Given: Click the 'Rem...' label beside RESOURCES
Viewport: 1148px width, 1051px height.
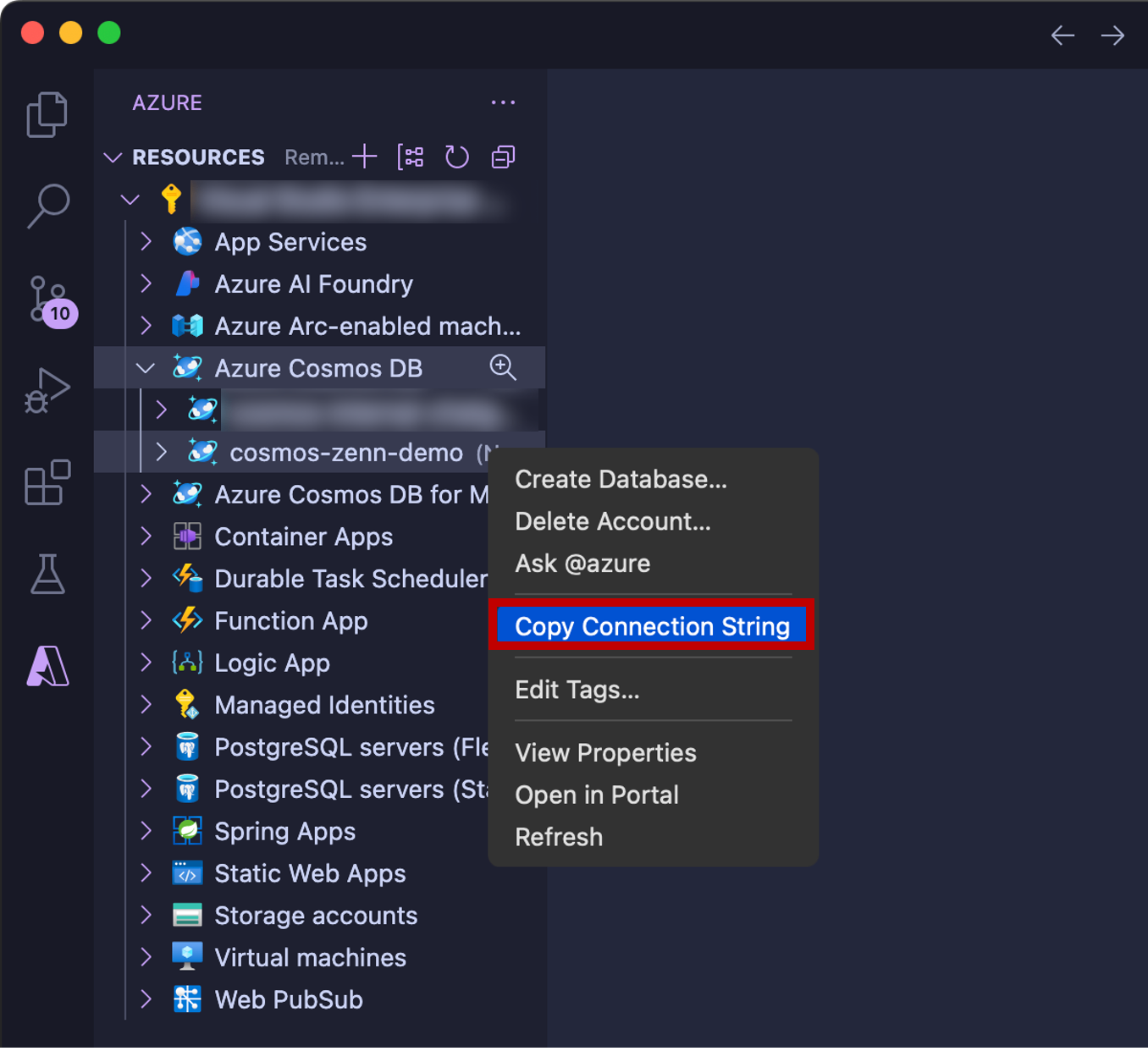Looking at the screenshot, I should click(314, 157).
